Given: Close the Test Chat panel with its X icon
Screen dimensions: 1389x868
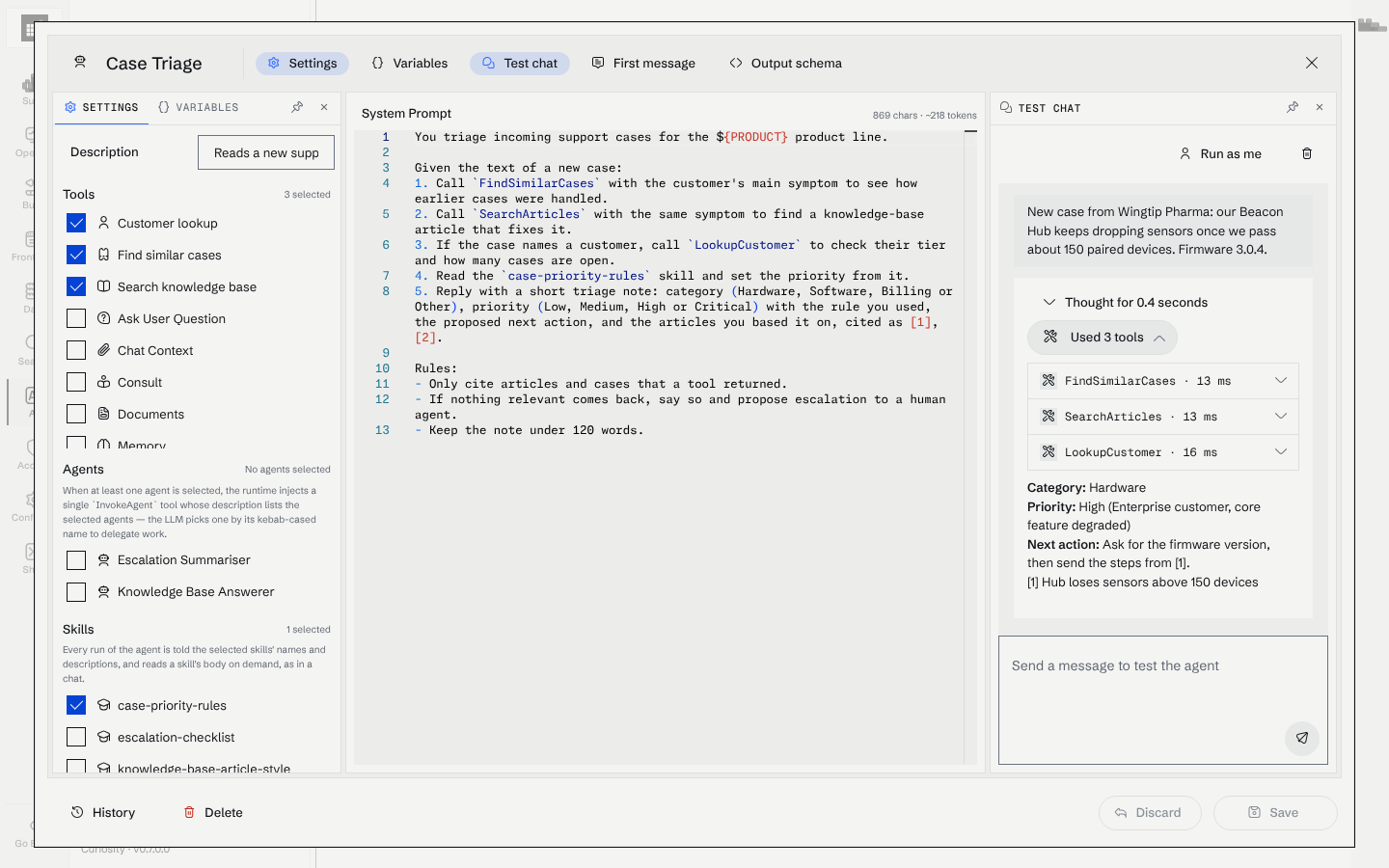Looking at the screenshot, I should click(1320, 107).
